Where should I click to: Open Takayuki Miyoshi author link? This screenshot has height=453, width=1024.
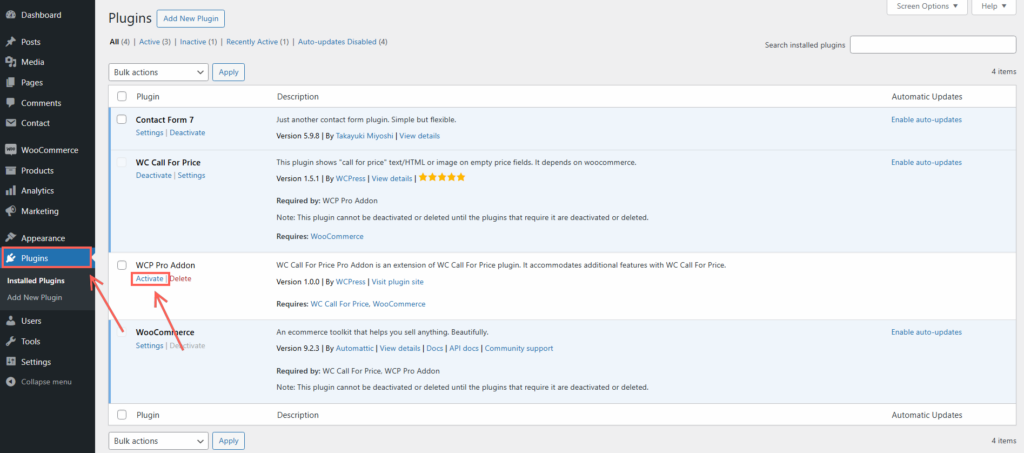coord(364,136)
